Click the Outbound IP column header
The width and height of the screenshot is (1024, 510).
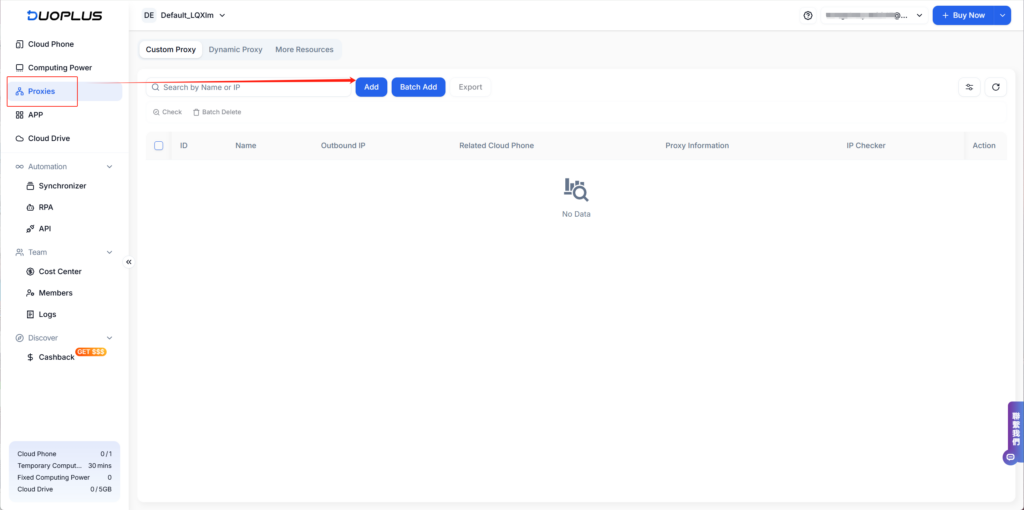pos(343,146)
